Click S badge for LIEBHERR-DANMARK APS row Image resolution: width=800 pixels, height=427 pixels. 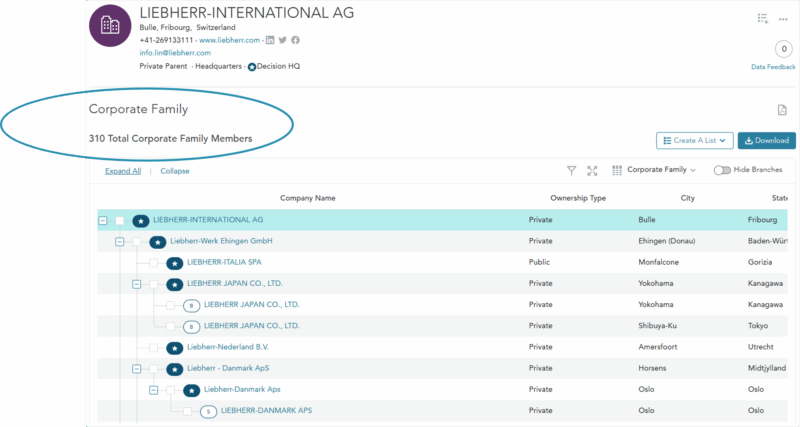(208, 412)
